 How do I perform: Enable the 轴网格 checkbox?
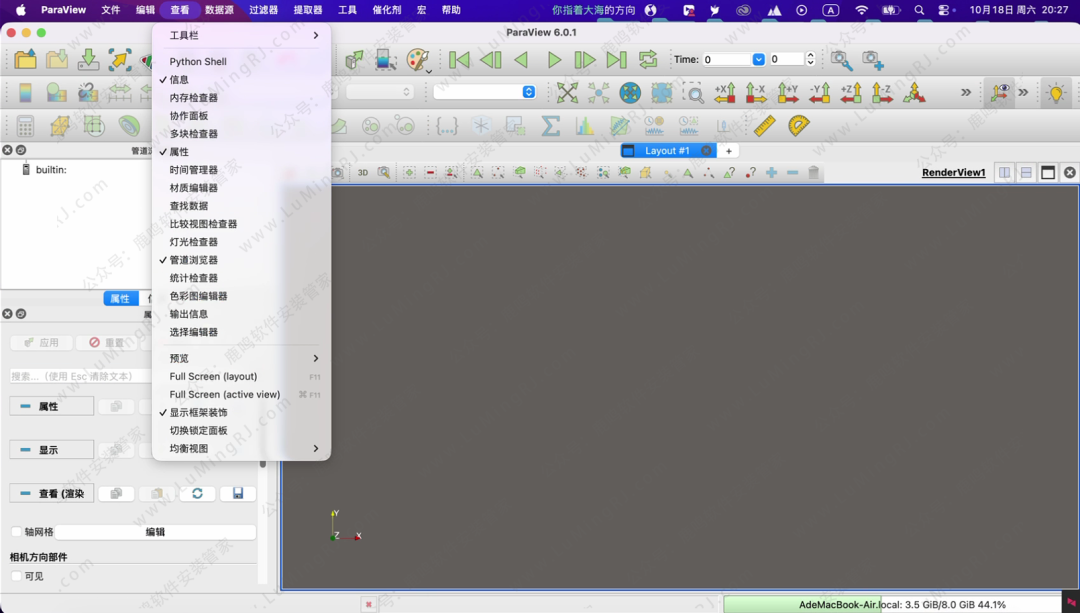[x=16, y=532]
